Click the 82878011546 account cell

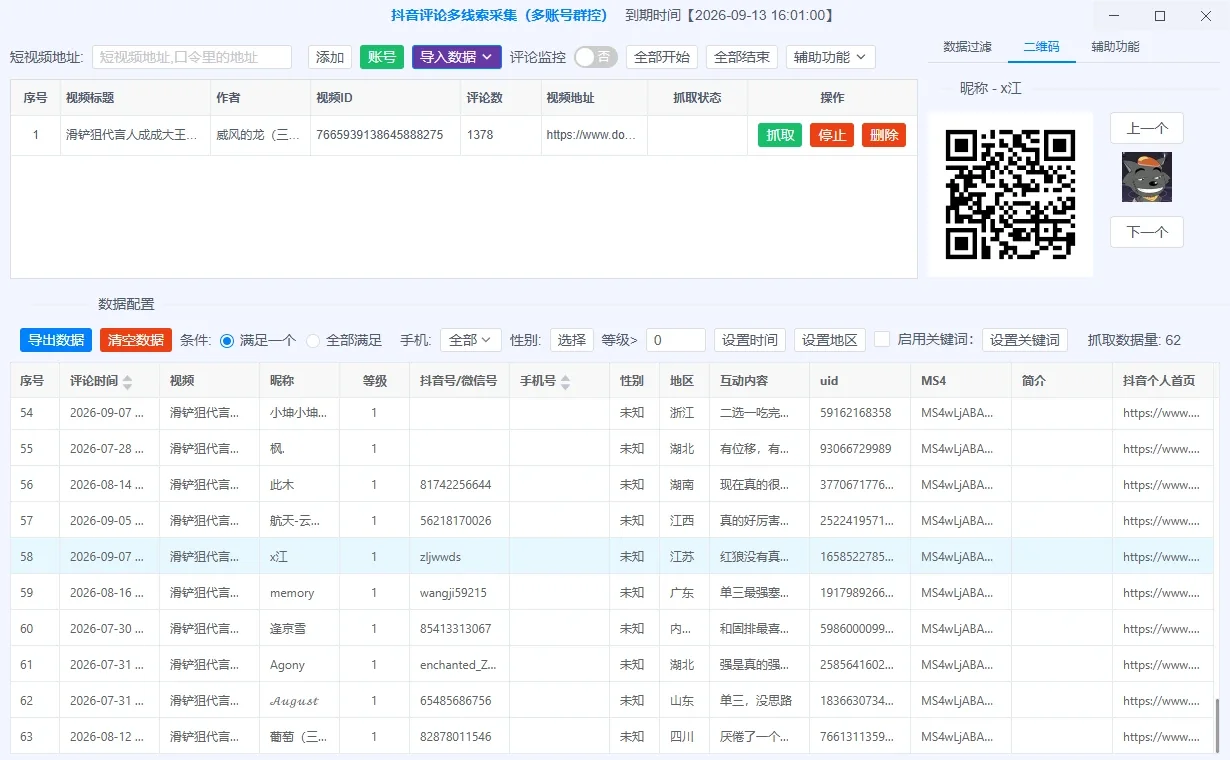coord(459,737)
